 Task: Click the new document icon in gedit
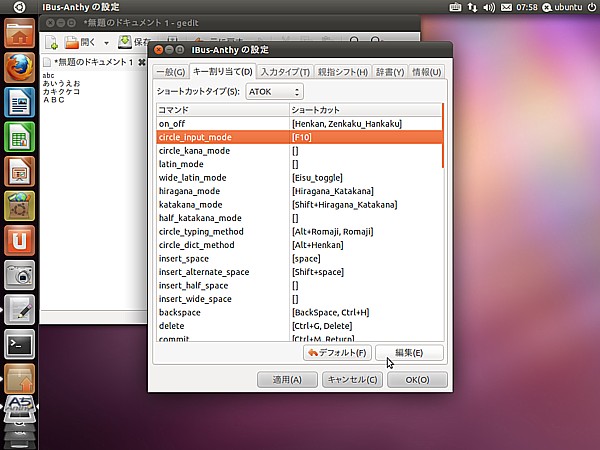(52, 42)
